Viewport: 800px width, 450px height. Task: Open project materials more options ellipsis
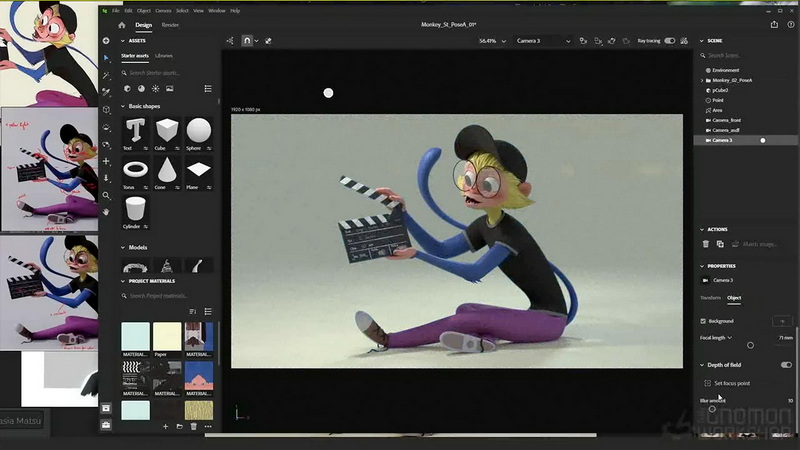pyautogui.click(x=208, y=427)
